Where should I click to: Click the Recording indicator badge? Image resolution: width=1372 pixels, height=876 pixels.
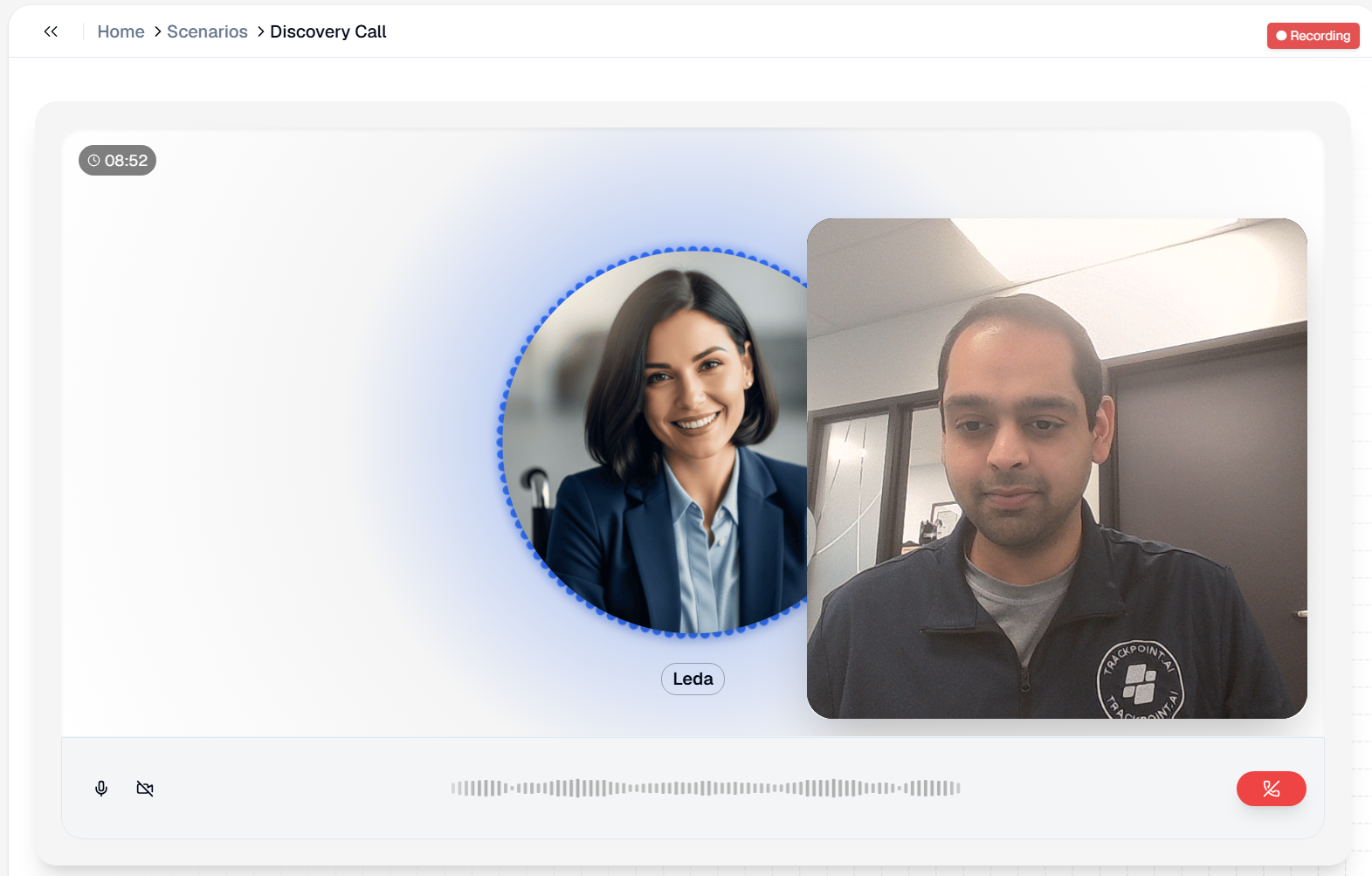1313,36
